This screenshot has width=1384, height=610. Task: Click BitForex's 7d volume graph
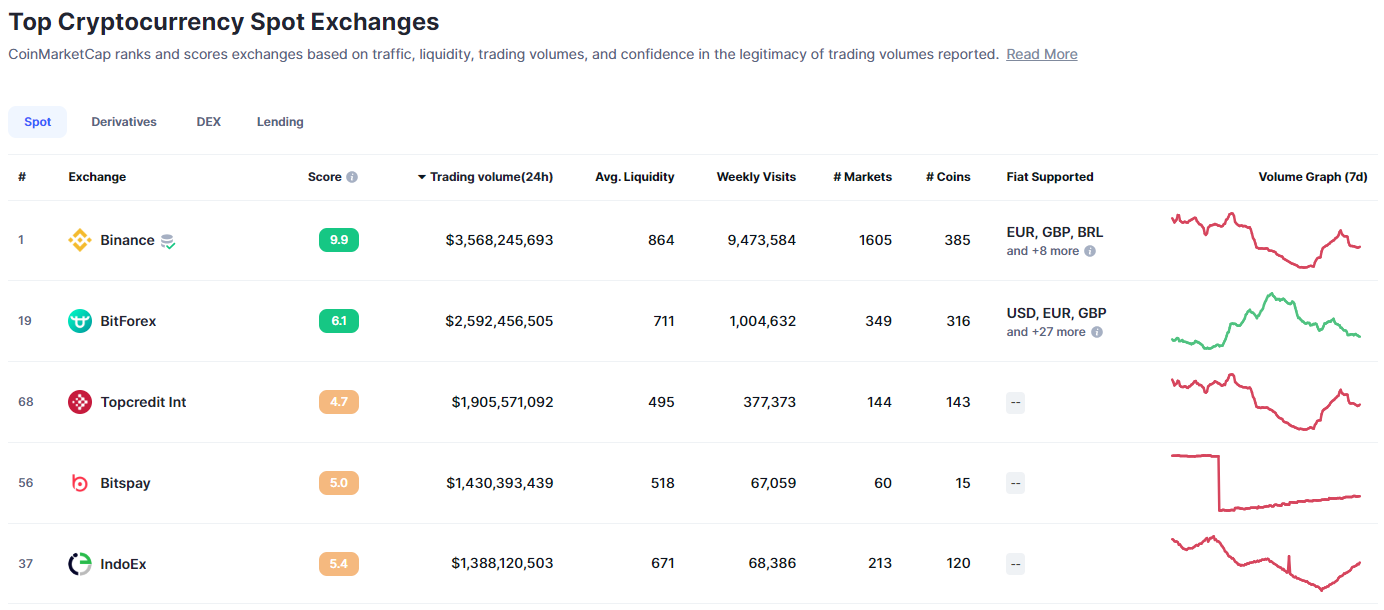coord(1265,321)
